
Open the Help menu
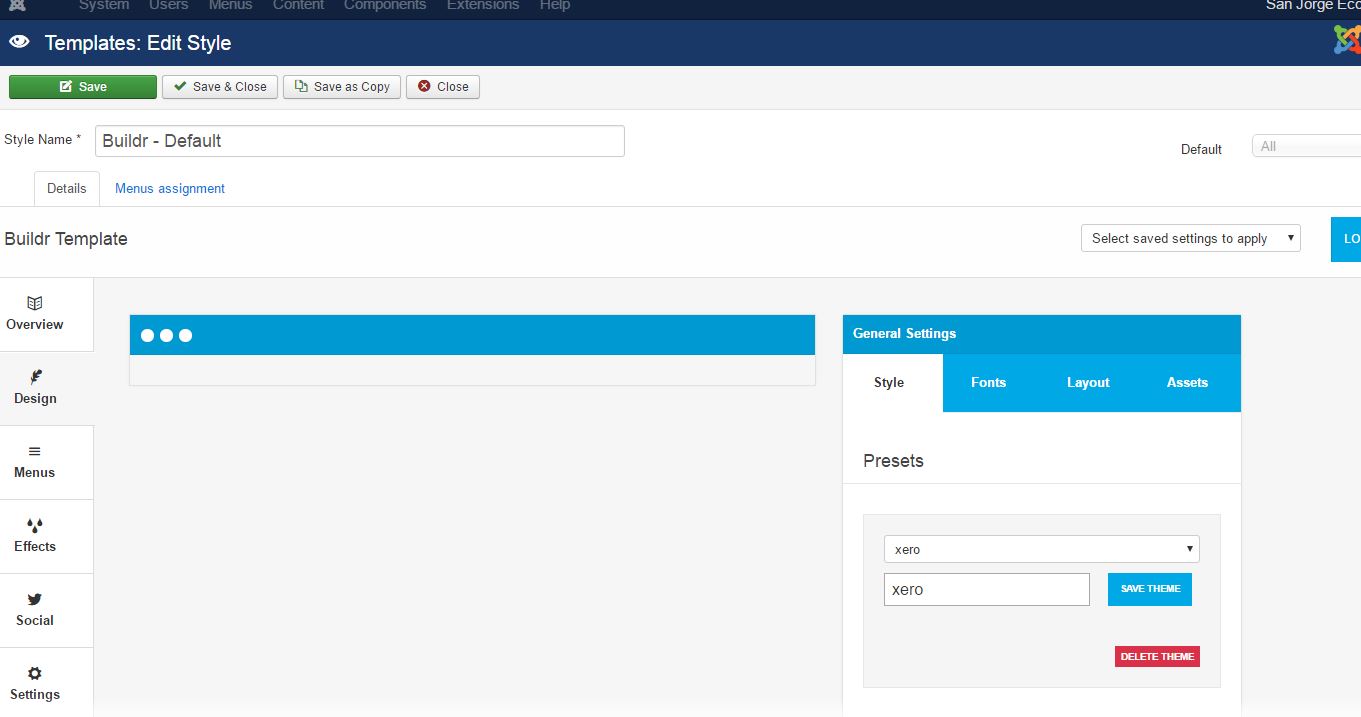(555, 5)
